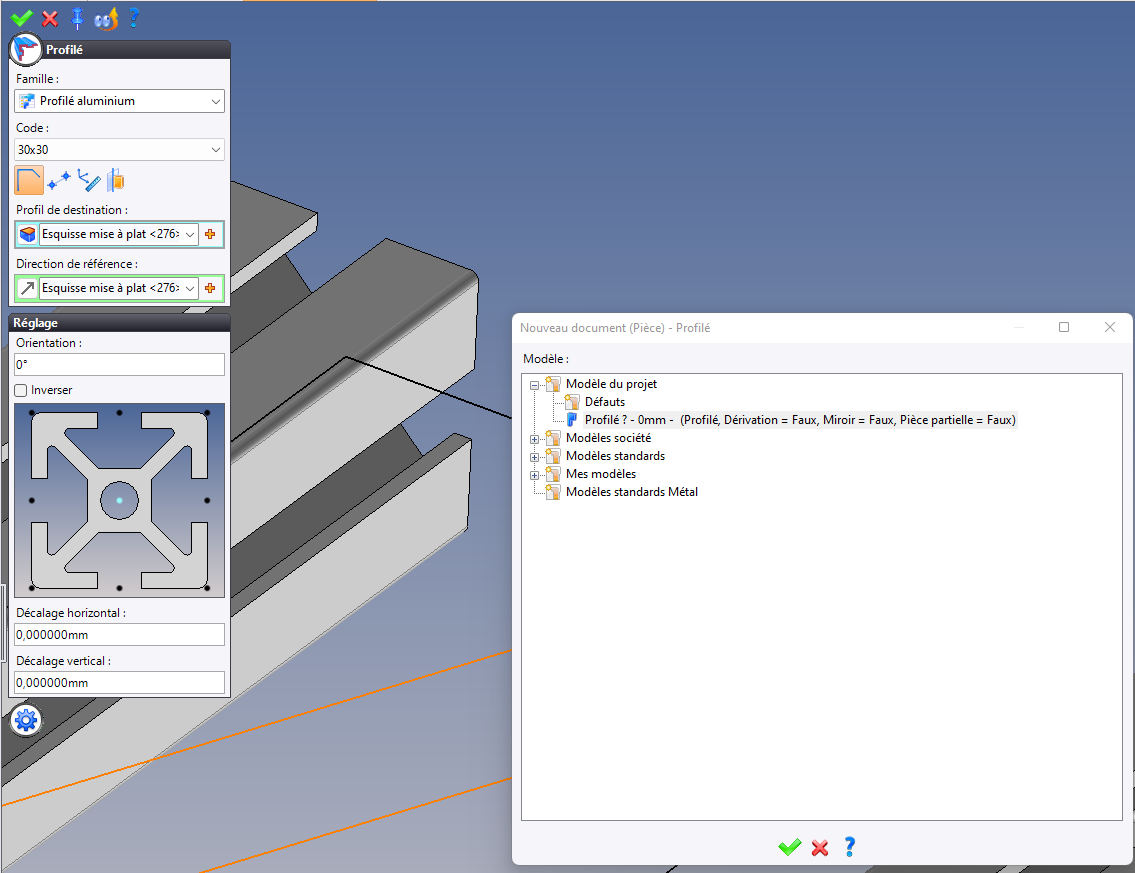1135x873 pixels.
Task: Select the Profilé ? - 0mm template item
Action: point(800,420)
